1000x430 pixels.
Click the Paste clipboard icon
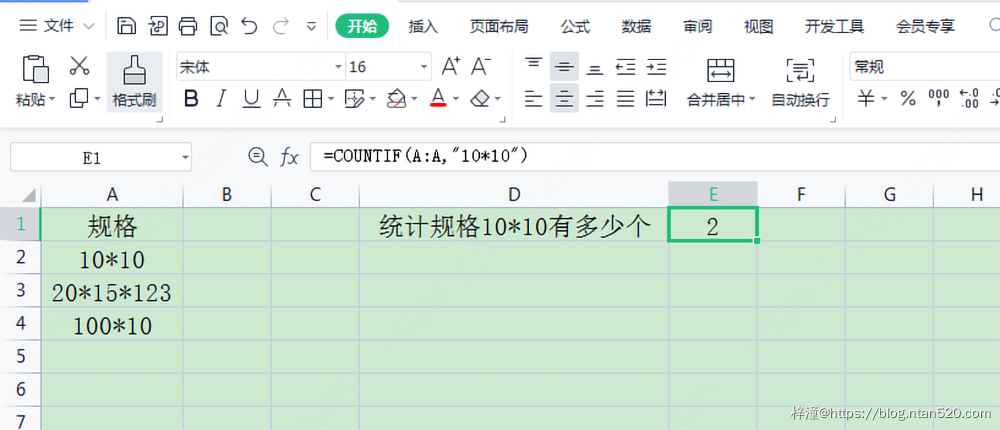35,68
